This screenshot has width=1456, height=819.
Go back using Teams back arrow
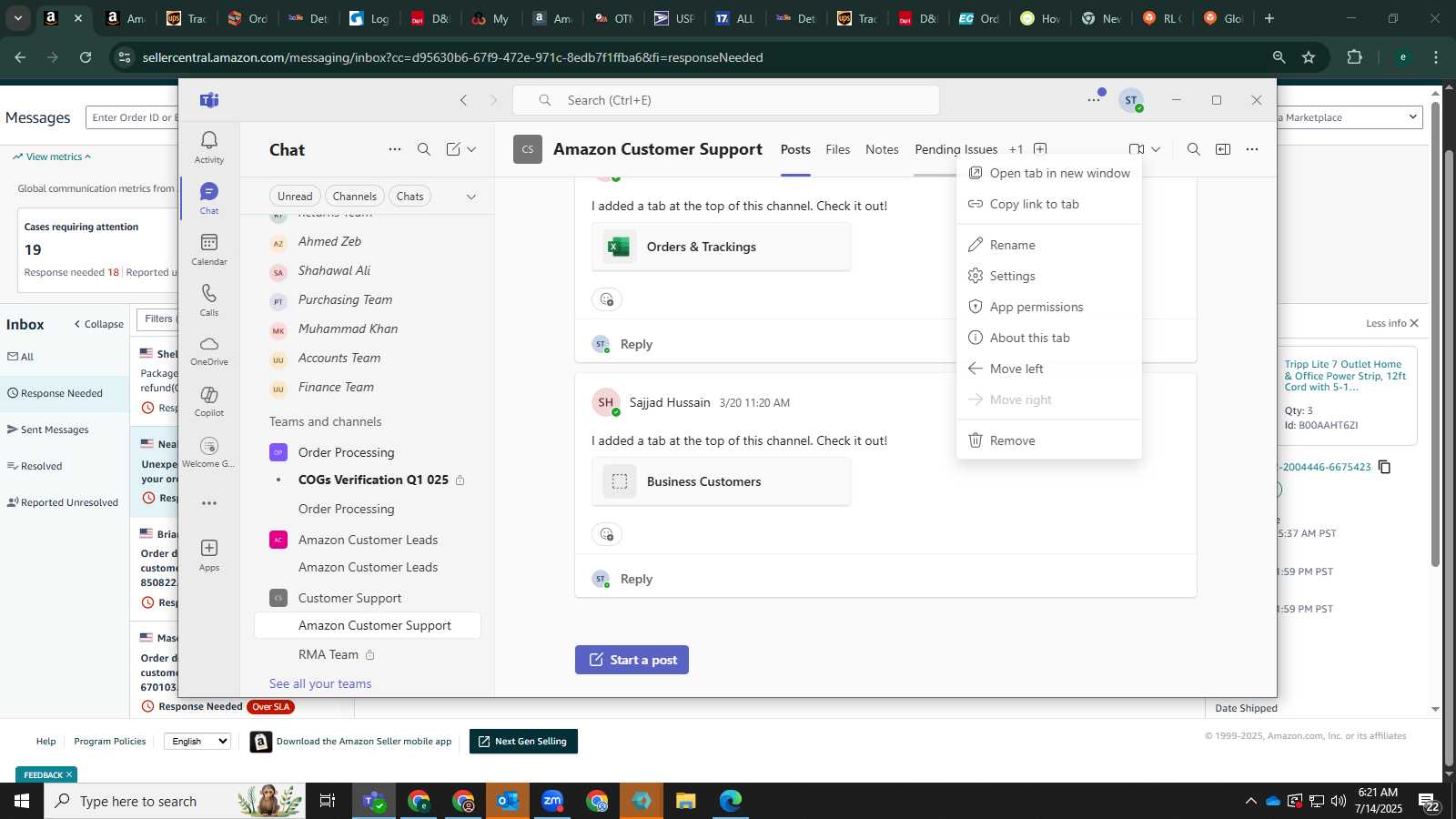click(463, 100)
